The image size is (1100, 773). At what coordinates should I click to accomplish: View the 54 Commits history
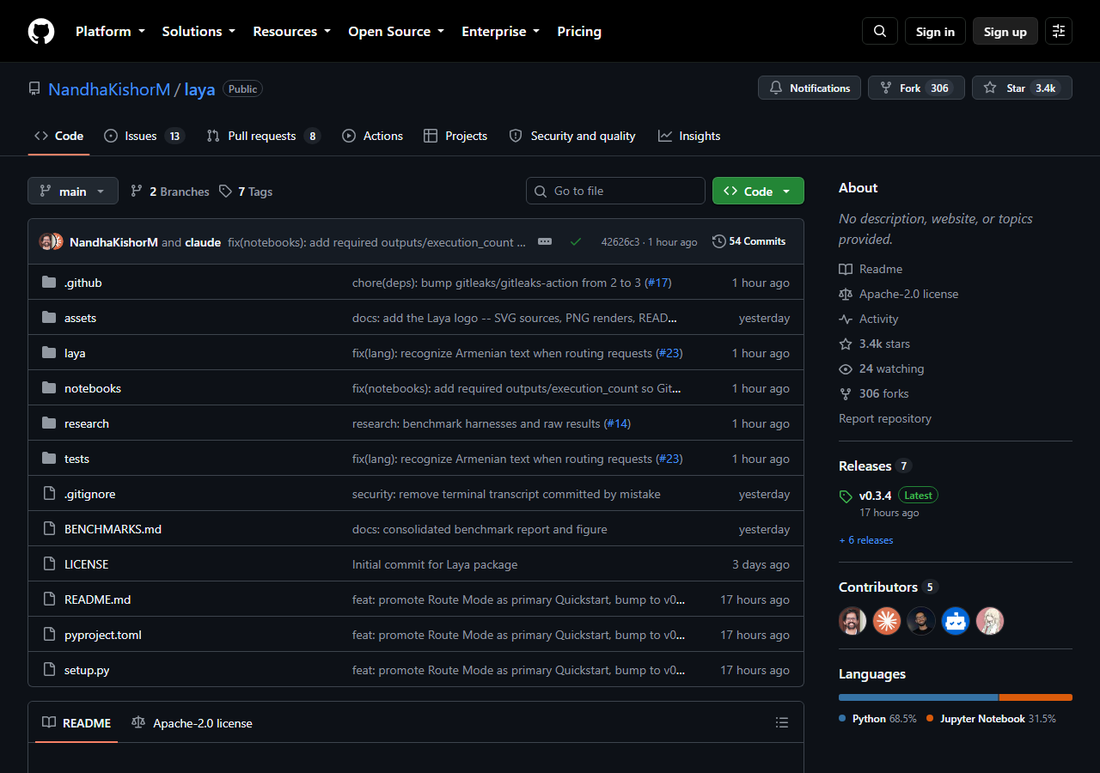[749, 241]
